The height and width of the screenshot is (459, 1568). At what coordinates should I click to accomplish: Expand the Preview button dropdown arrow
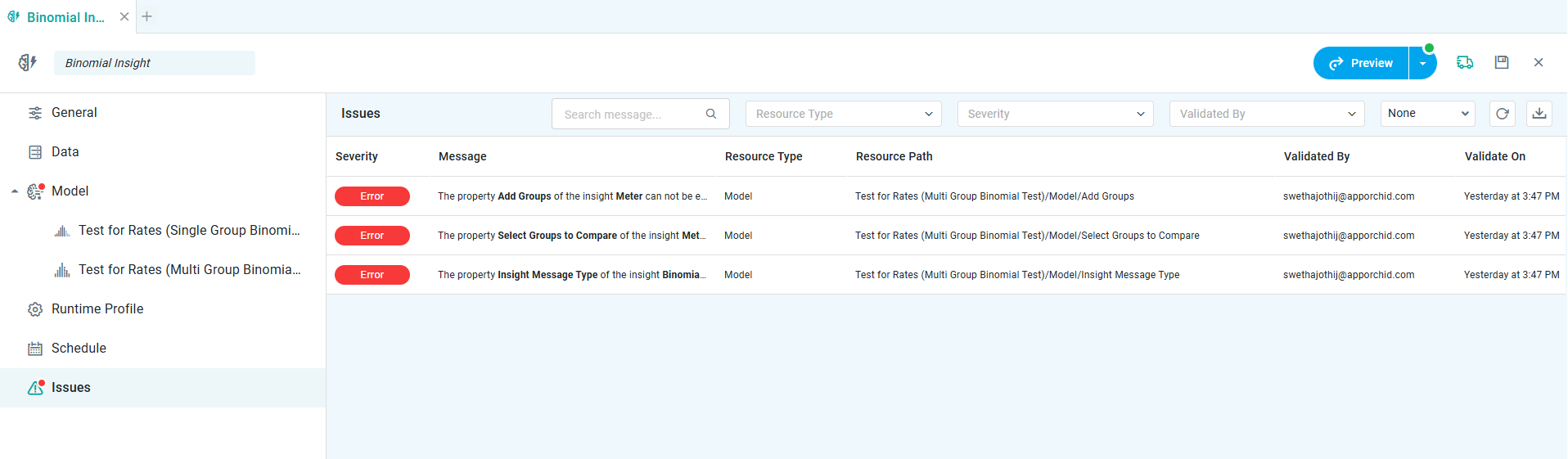coord(1422,63)
